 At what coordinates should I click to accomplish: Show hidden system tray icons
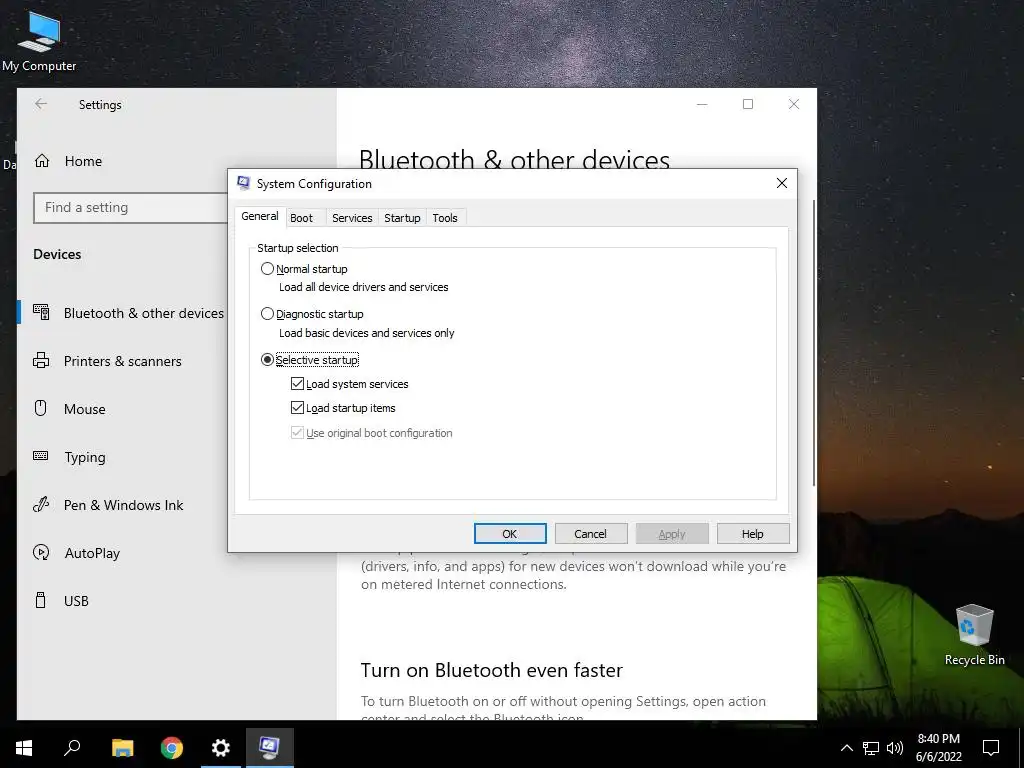click(x=846, y=748)
